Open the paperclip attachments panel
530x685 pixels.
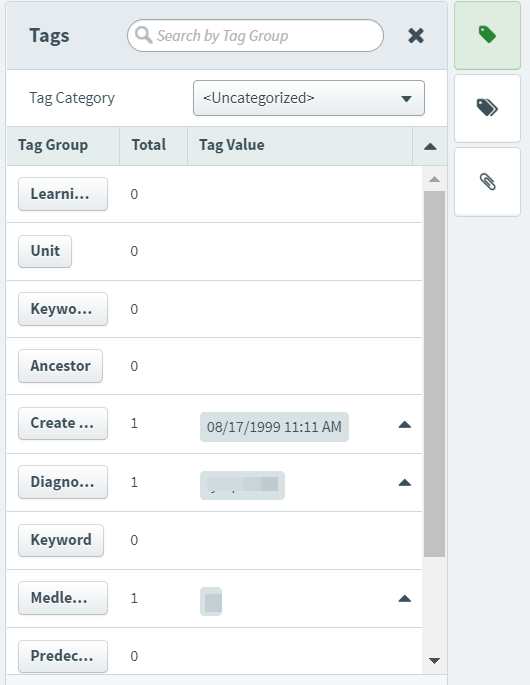[487, 182]
